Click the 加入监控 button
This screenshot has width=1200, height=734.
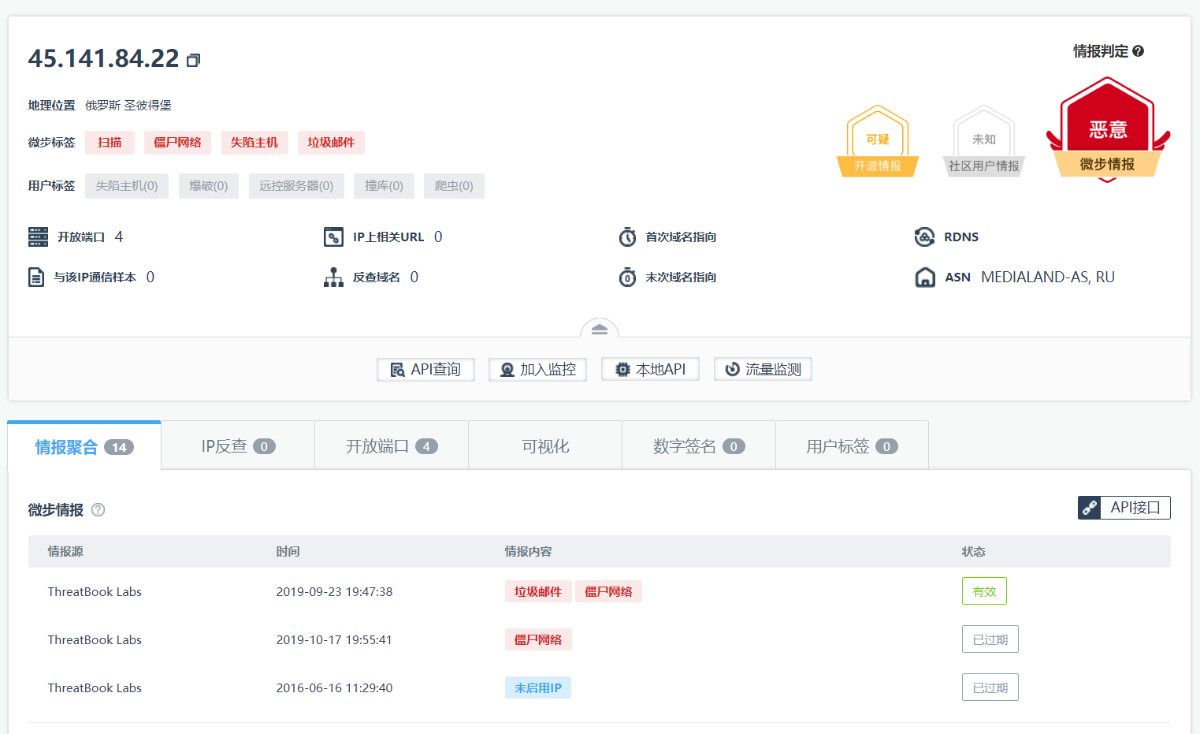(x=537, y=369)
